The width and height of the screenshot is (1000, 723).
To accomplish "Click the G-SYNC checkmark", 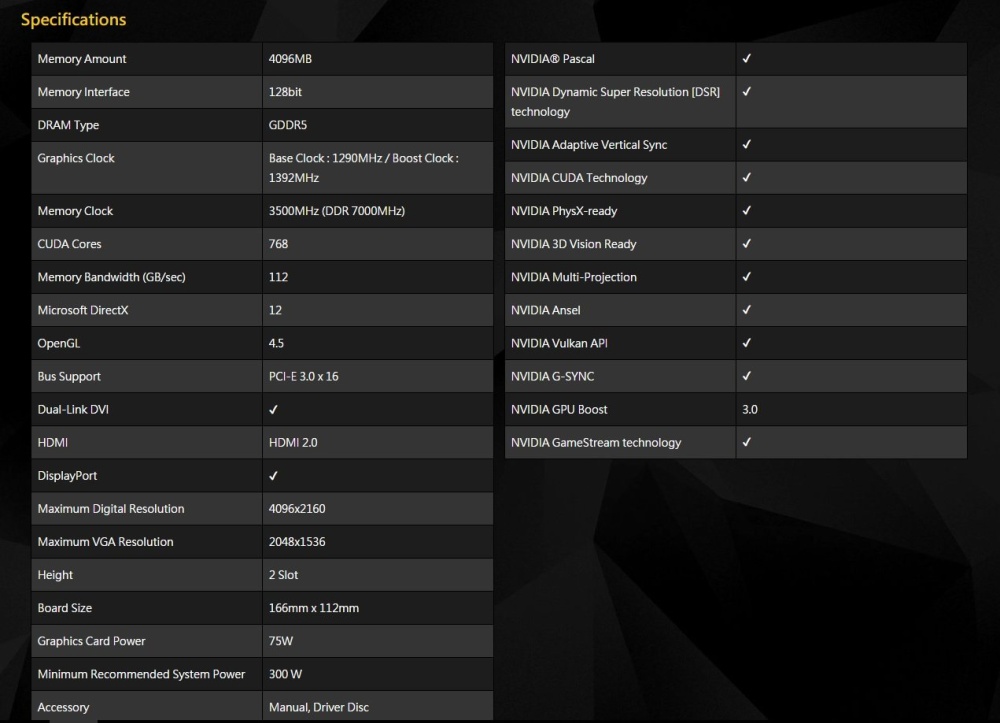I will click(x=746, y=377).
